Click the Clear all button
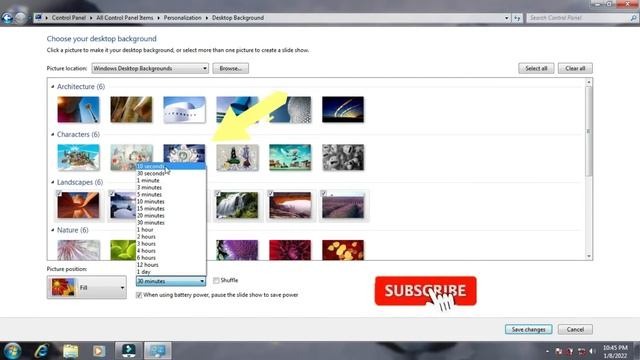Screen dimensions: 640x360 (x=575, y=68)
